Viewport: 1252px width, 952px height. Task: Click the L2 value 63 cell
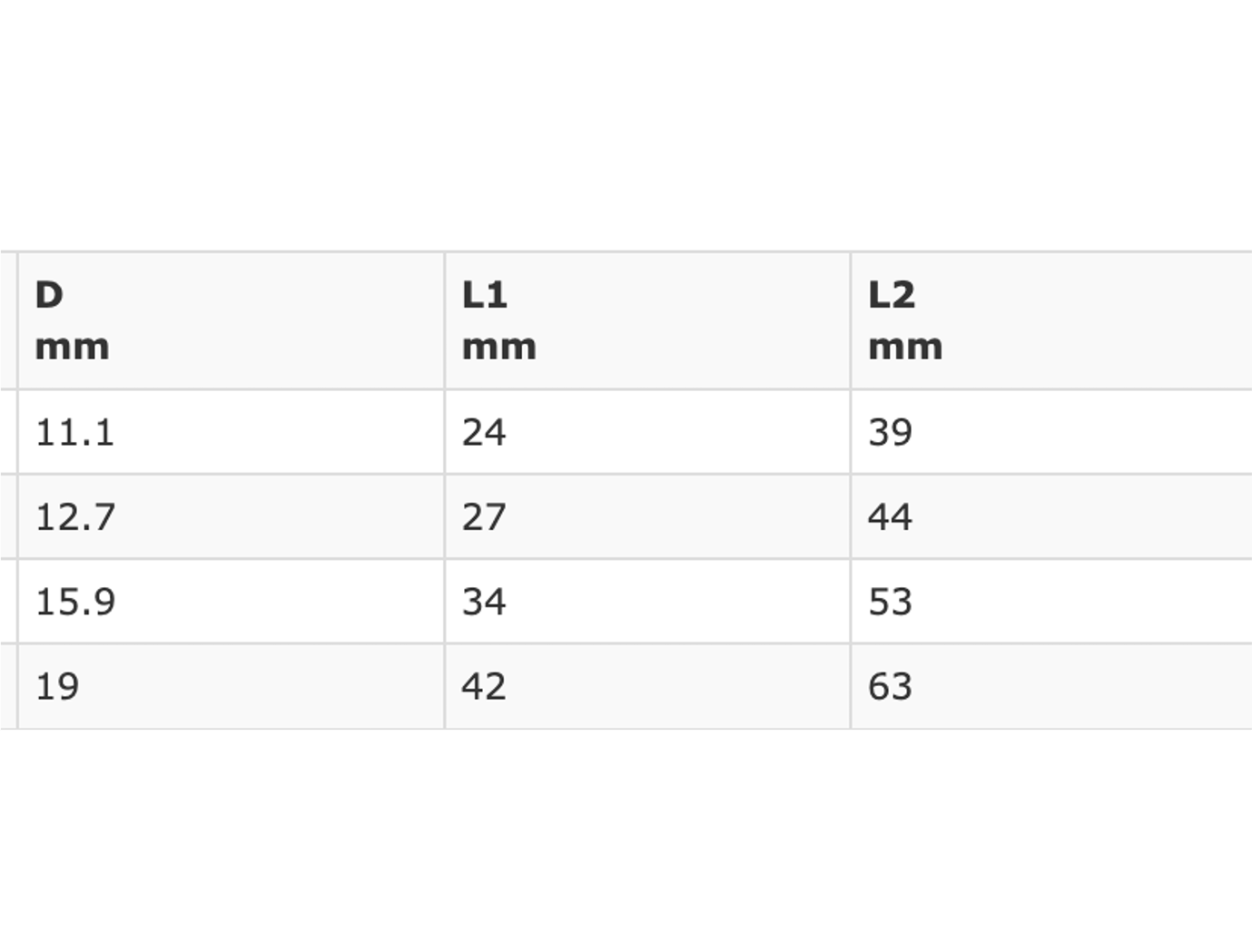(x=1051, y=686)
